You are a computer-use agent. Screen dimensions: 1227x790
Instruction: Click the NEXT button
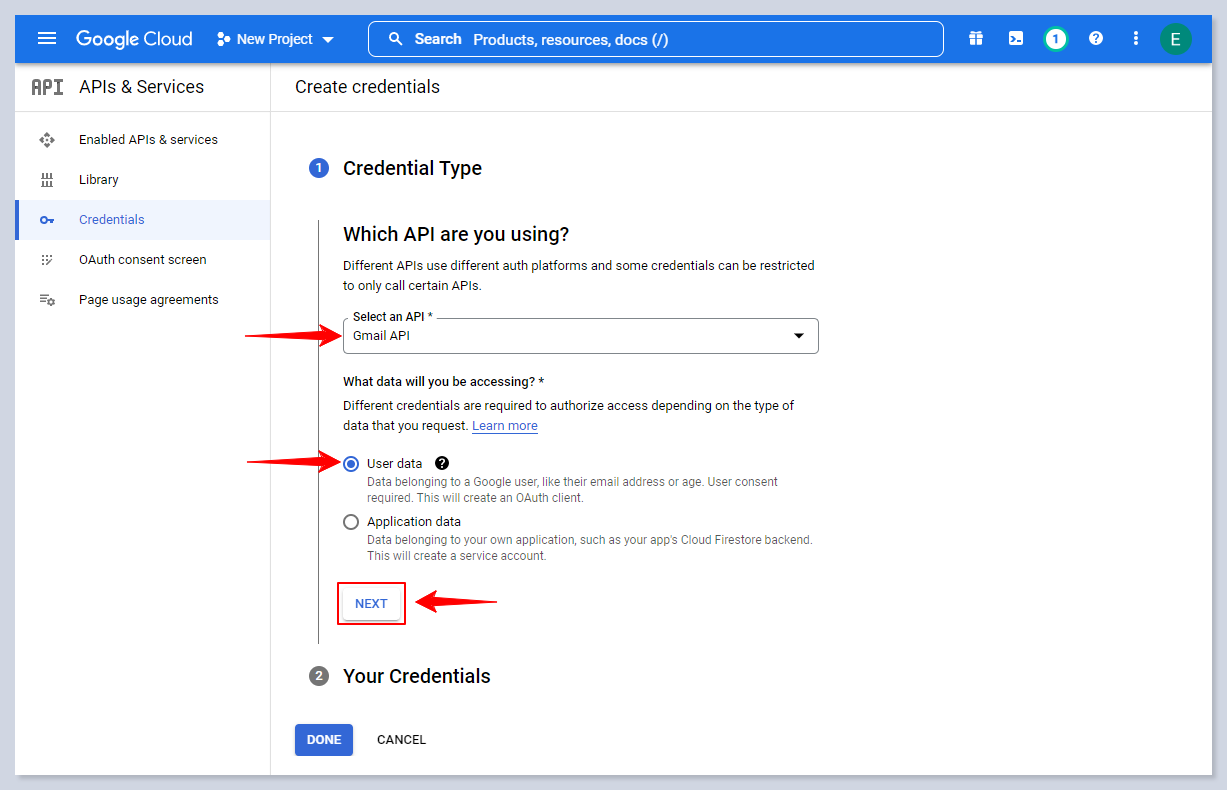371,604
